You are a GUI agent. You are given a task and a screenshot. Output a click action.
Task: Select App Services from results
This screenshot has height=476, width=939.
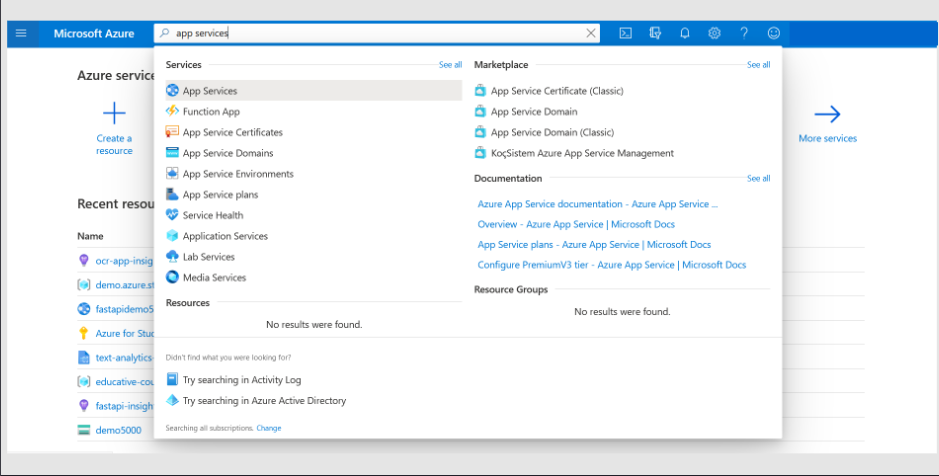314,90
